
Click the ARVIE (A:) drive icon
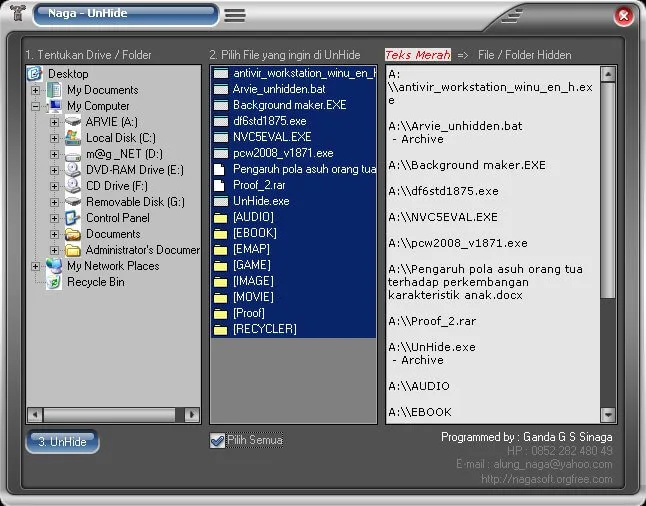(73, 122)
